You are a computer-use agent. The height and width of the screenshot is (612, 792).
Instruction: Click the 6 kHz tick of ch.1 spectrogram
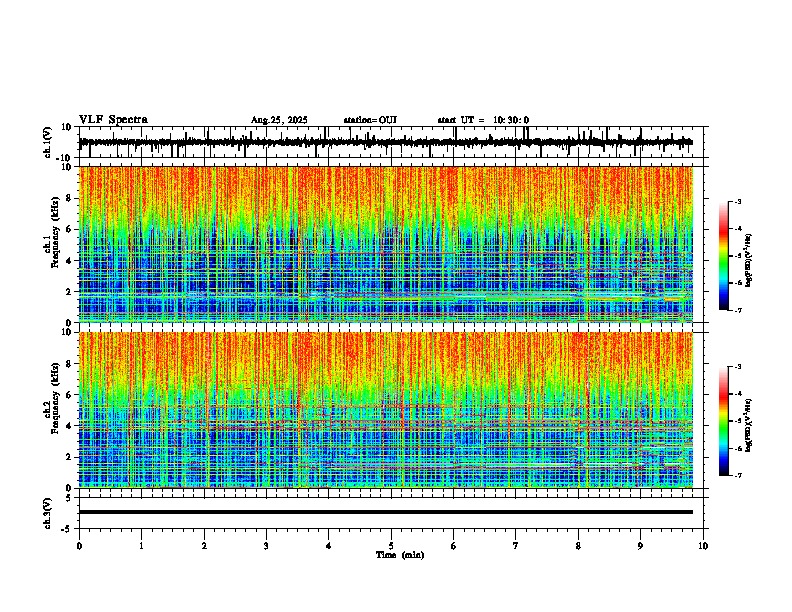tap(69, 229)
